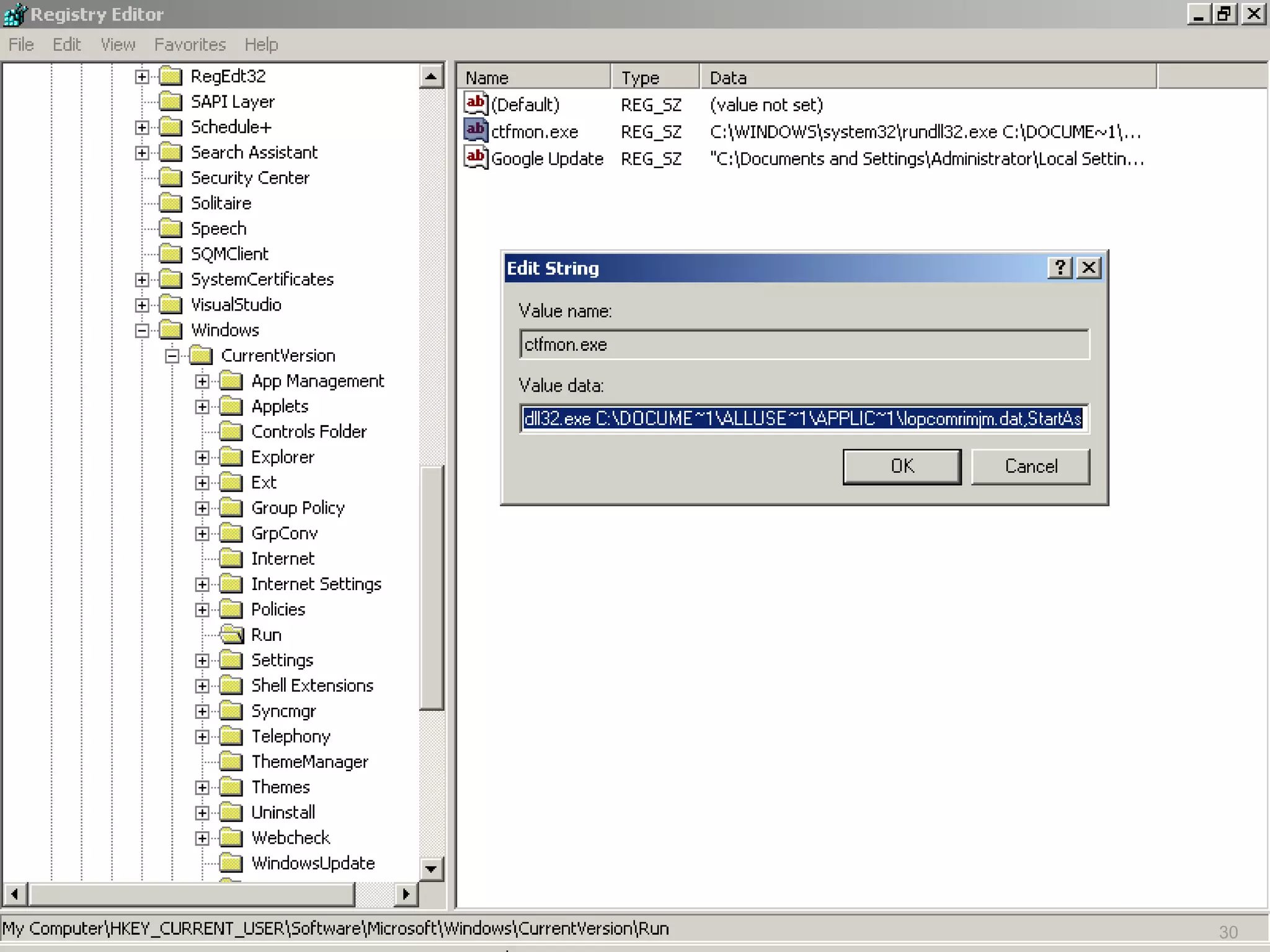Screen dimensions: 1270x952
Task: Collapse the CurrentVersion tree node
Action: 172,356
